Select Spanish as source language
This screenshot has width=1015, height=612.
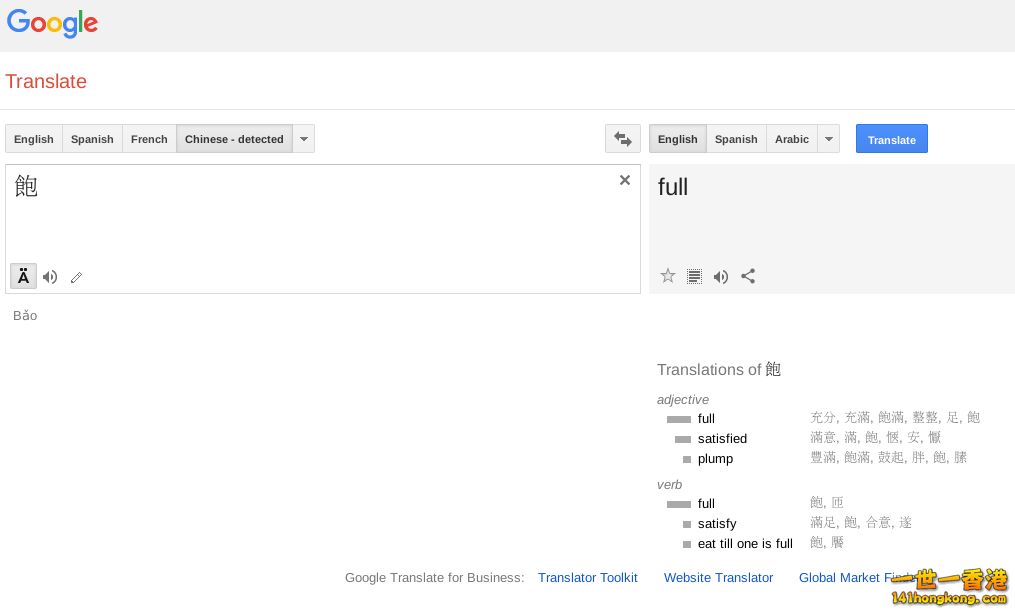92,139
